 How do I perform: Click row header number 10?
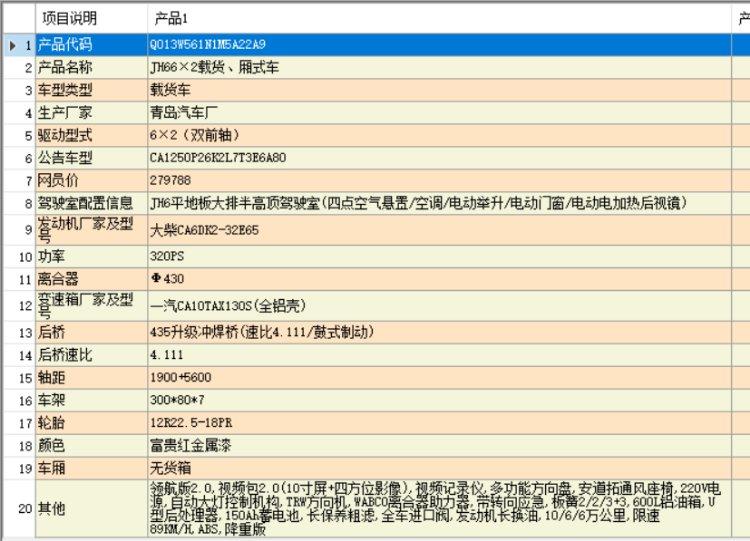19,256
